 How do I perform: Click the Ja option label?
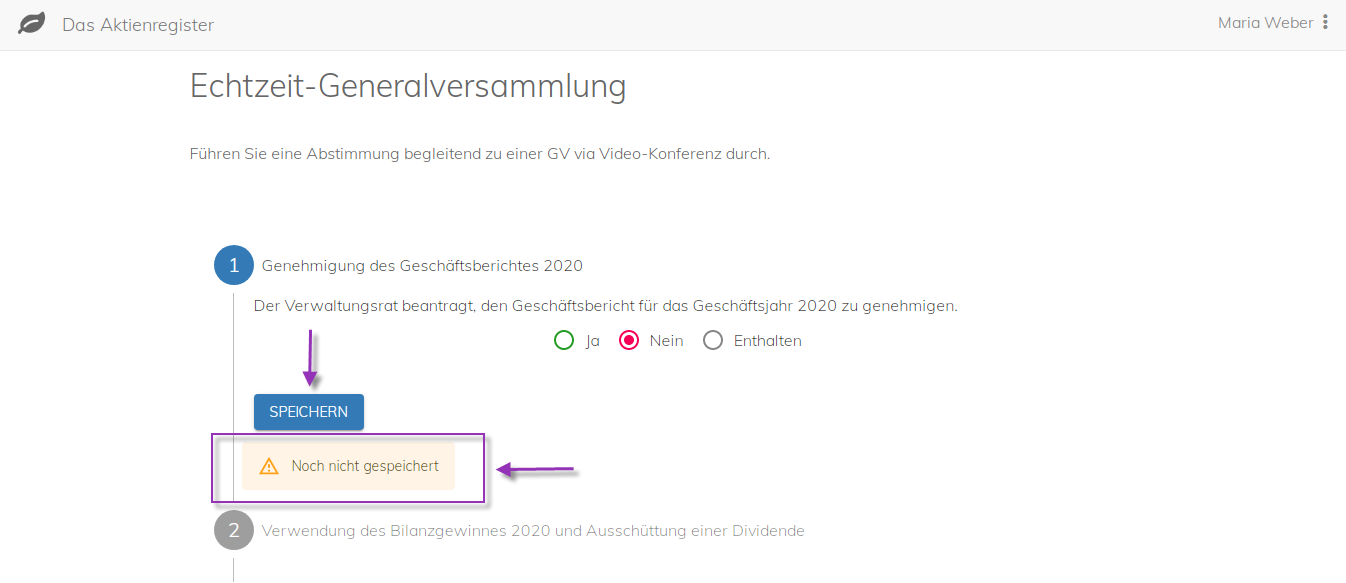[593, 340]
